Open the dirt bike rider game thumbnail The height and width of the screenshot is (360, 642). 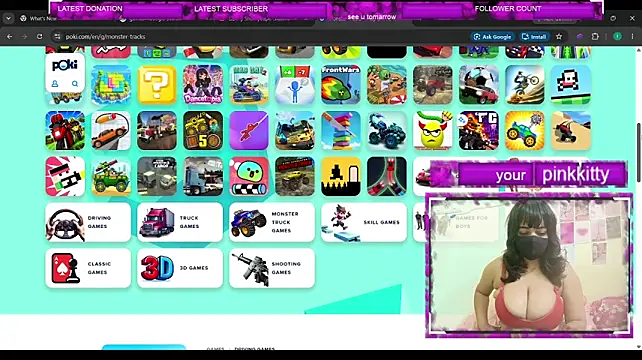pos(524,84)
